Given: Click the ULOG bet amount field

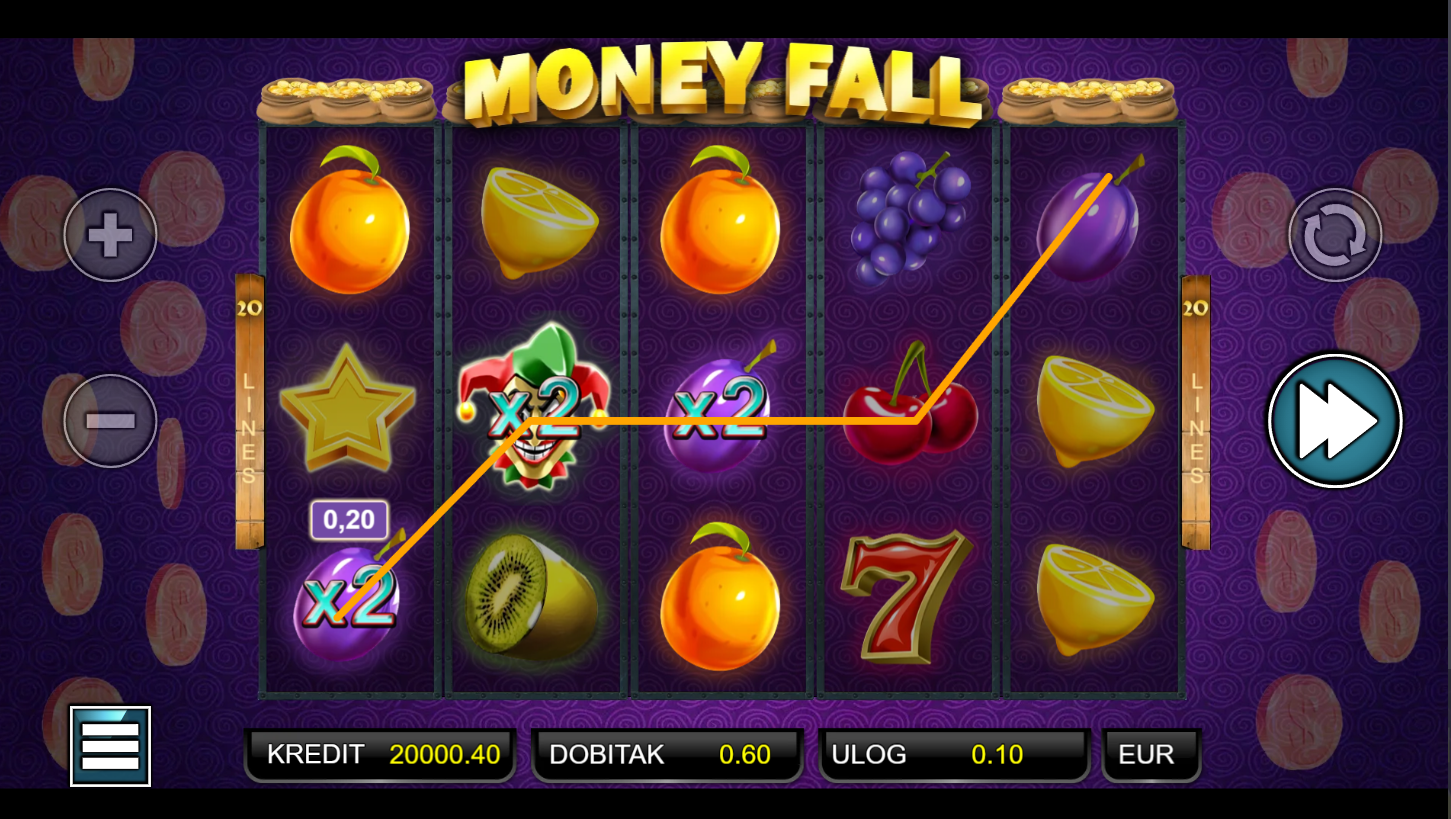Looking at the screenshot, I should (954, 754).
